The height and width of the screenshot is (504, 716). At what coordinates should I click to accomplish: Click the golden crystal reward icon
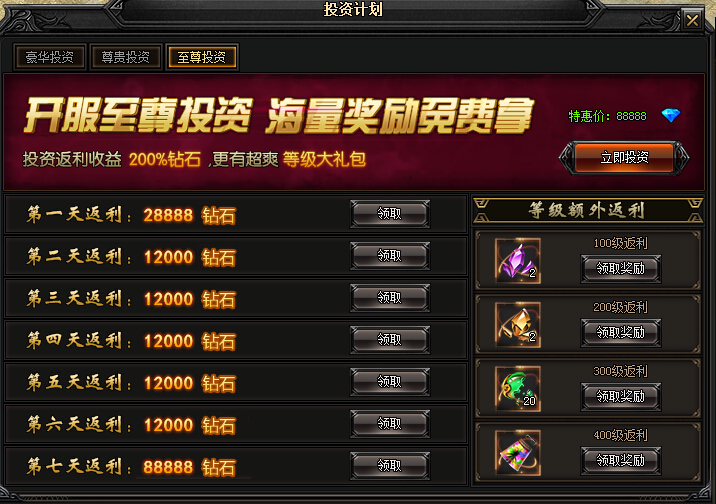click(x=518, y=325)
